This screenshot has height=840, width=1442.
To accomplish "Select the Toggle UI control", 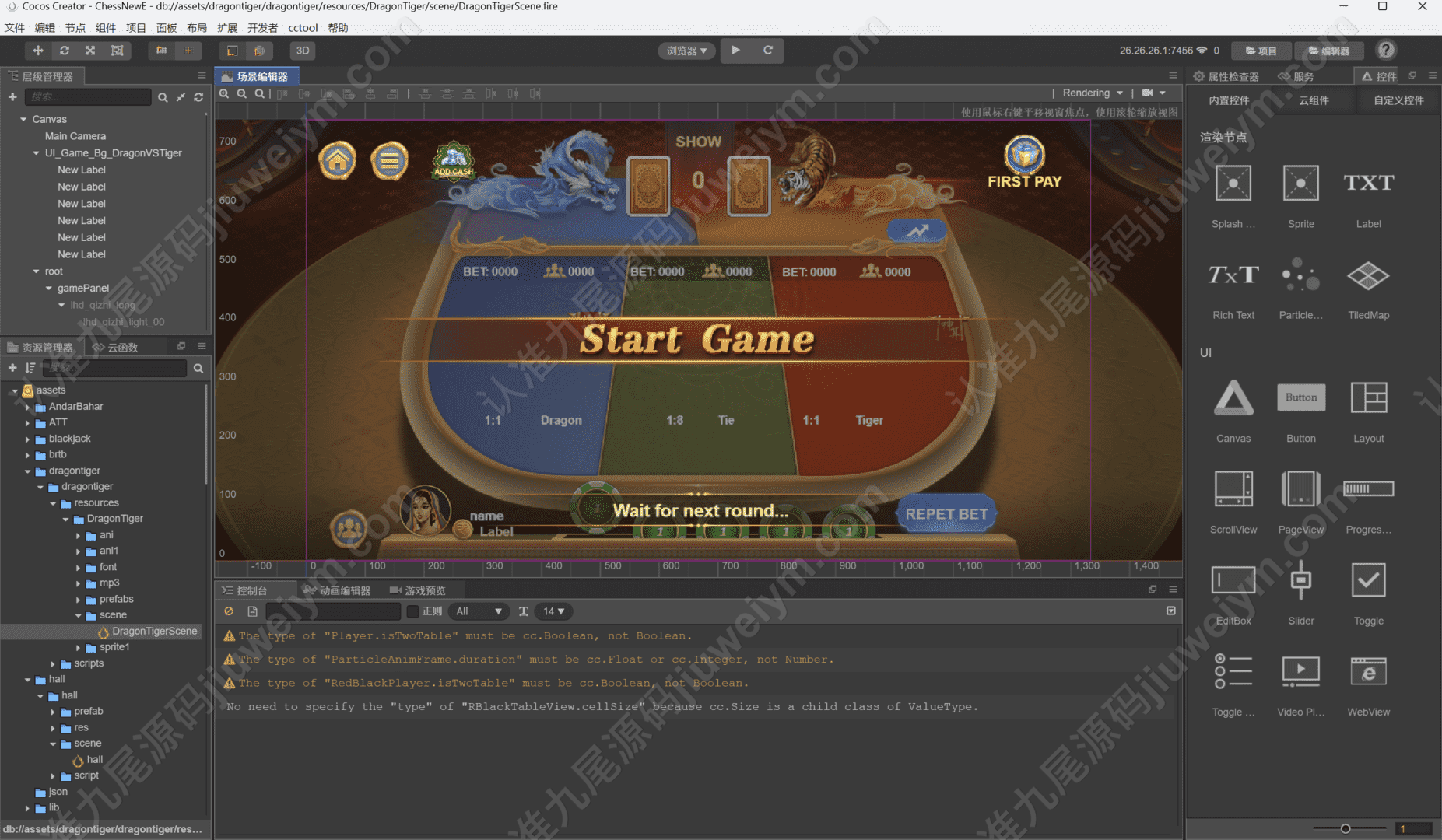I will coord(1368,593).
